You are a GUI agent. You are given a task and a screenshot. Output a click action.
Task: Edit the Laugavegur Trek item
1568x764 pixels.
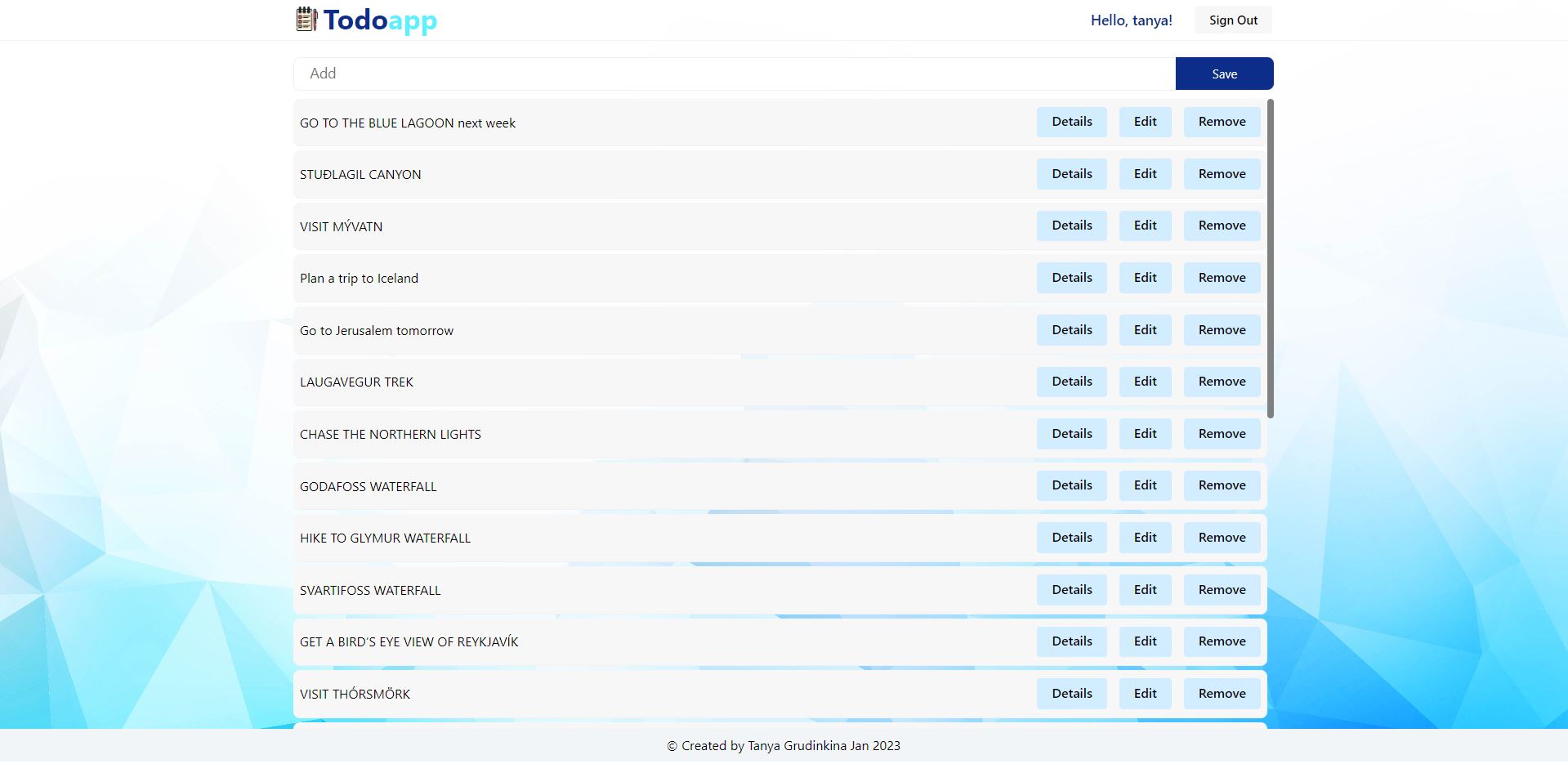click(1145, 382)
